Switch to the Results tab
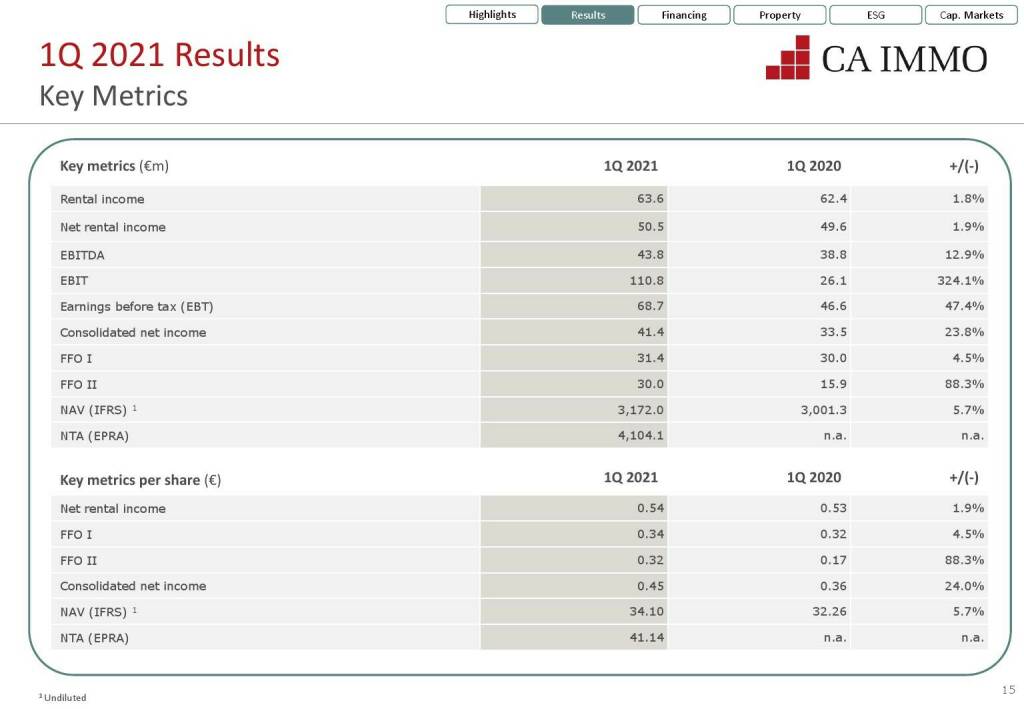Screen dimensions: 1024x709 tap(588, 15)
